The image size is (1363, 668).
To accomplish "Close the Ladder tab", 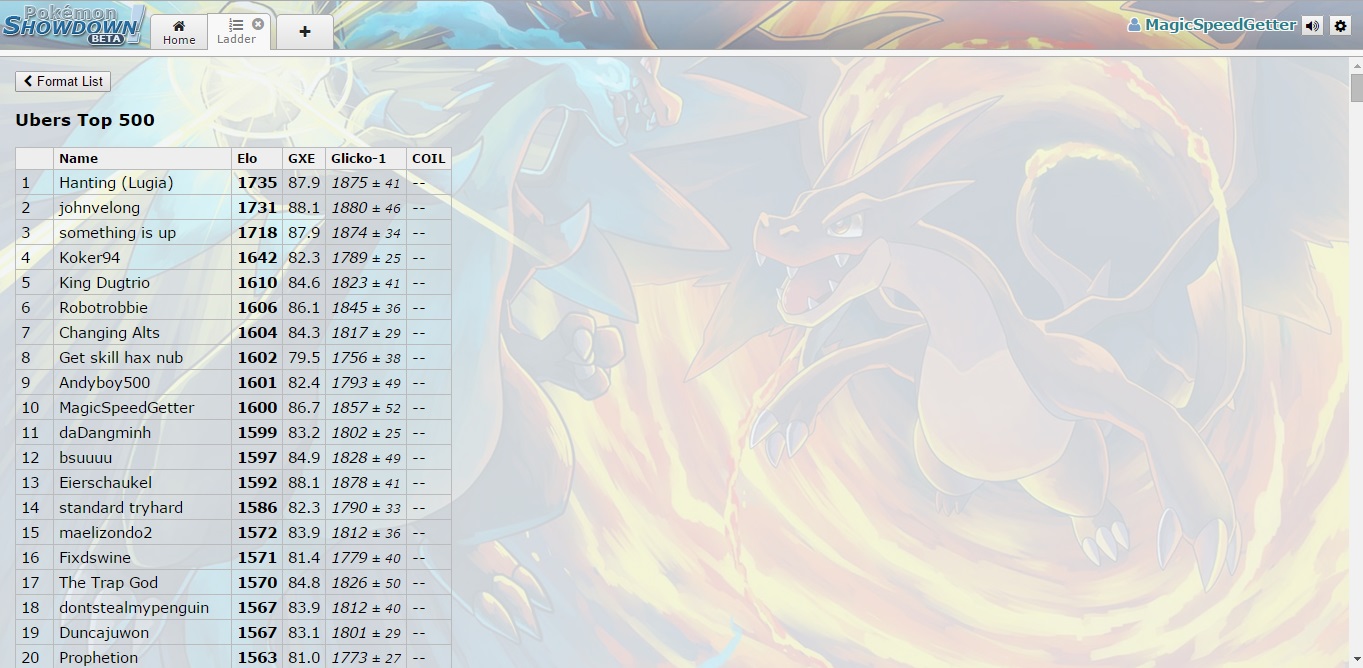I will pos(258,24).
